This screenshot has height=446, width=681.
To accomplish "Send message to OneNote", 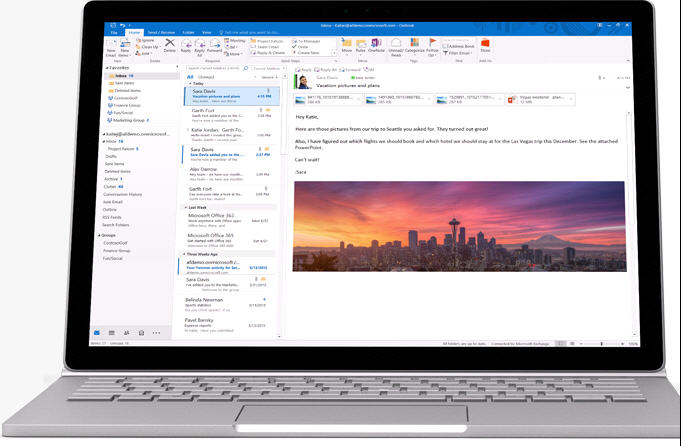I will click(375, 45).
